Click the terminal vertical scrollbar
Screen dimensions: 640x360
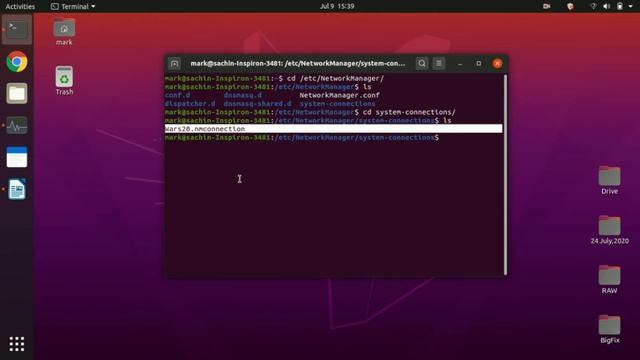(506, 175)
